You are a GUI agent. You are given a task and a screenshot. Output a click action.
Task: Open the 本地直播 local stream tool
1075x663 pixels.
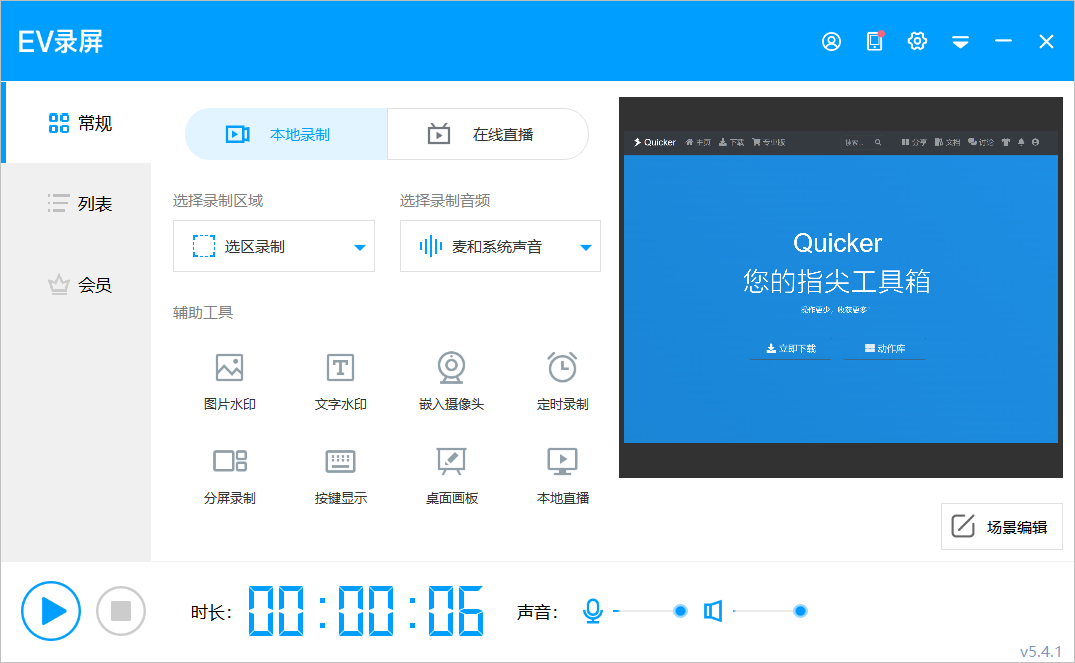coord(563,476)
